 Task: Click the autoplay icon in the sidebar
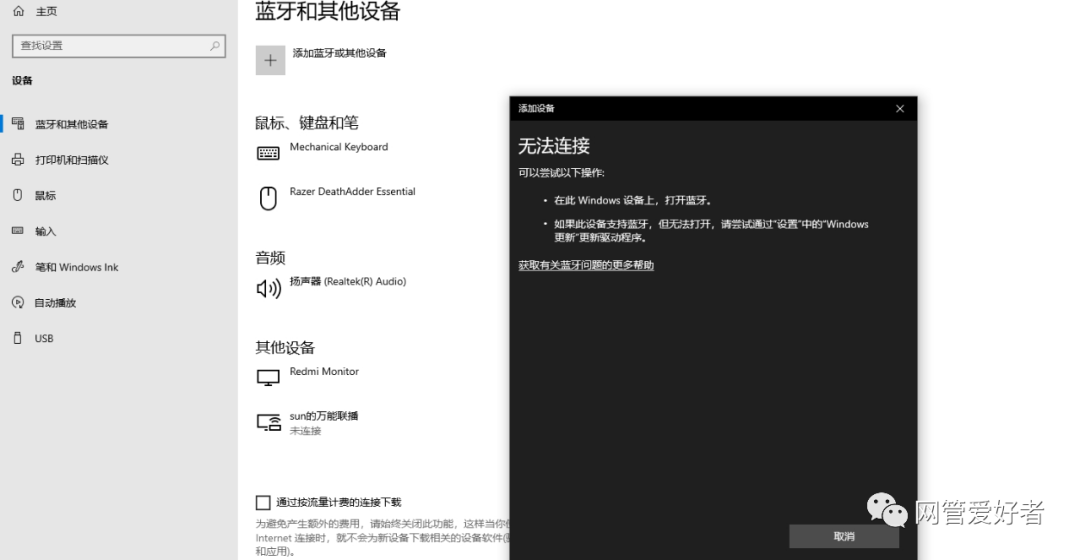pyautogui.click(x=18, y=302)
